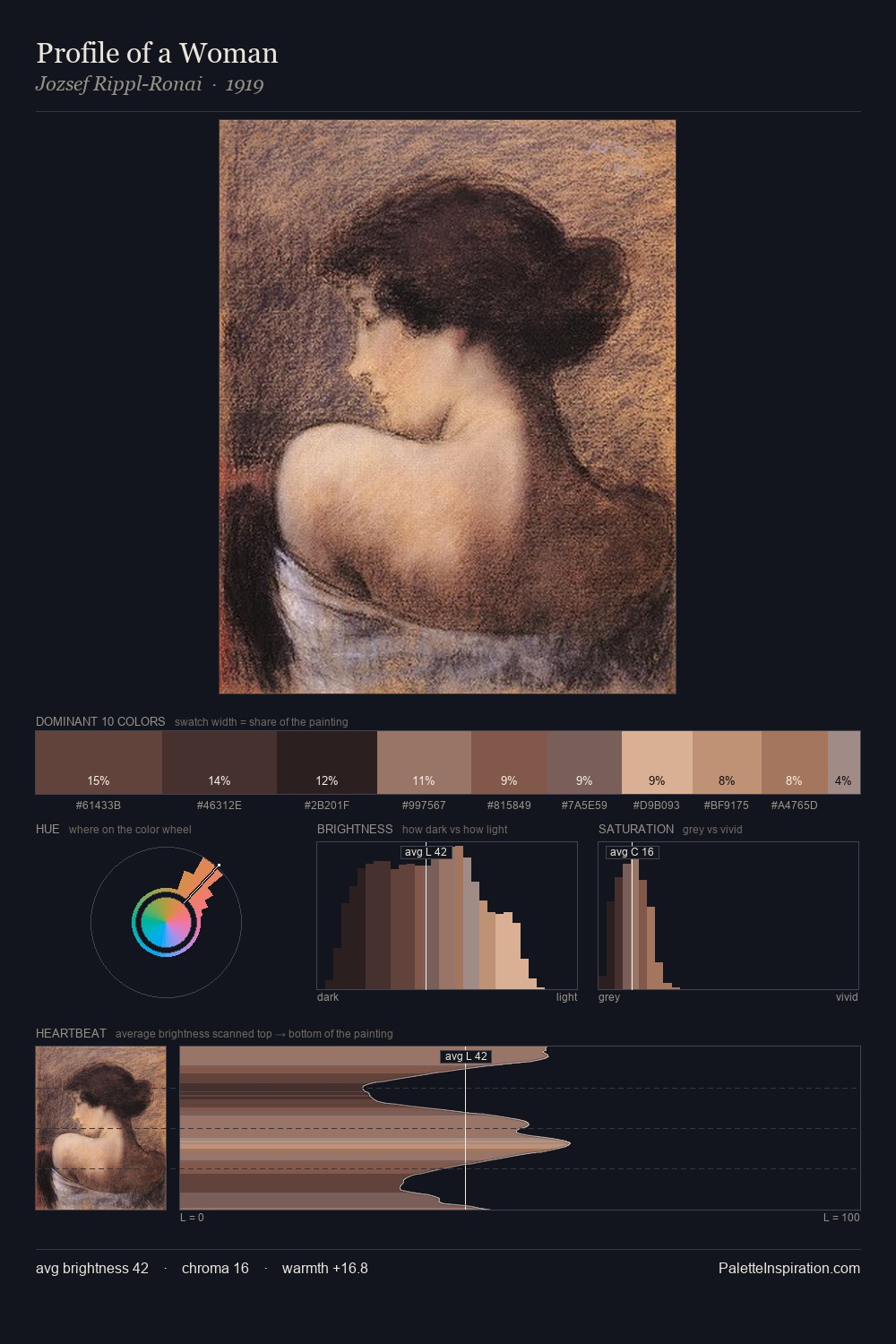Click the brightness histogram chart
Viewport: 896px width, 1344px height.
point(447,916)
